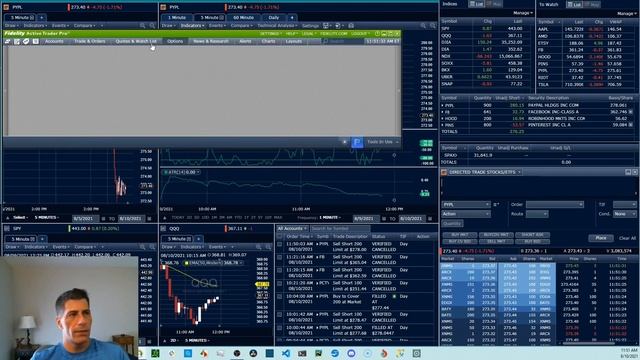Open Order type dropdown in trade ticket
The width and height of the screenshot is (640, 360).
[554, 204]
